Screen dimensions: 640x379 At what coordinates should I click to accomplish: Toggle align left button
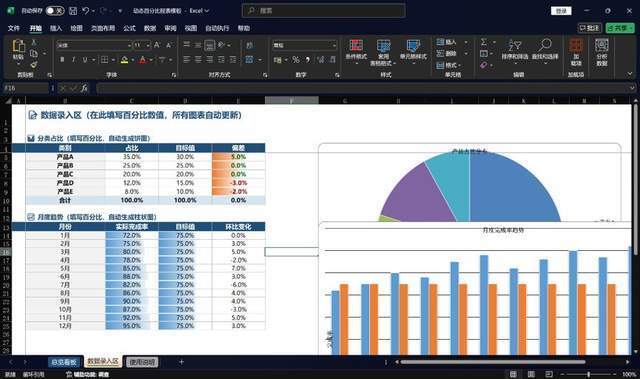(x=187, y=60)
